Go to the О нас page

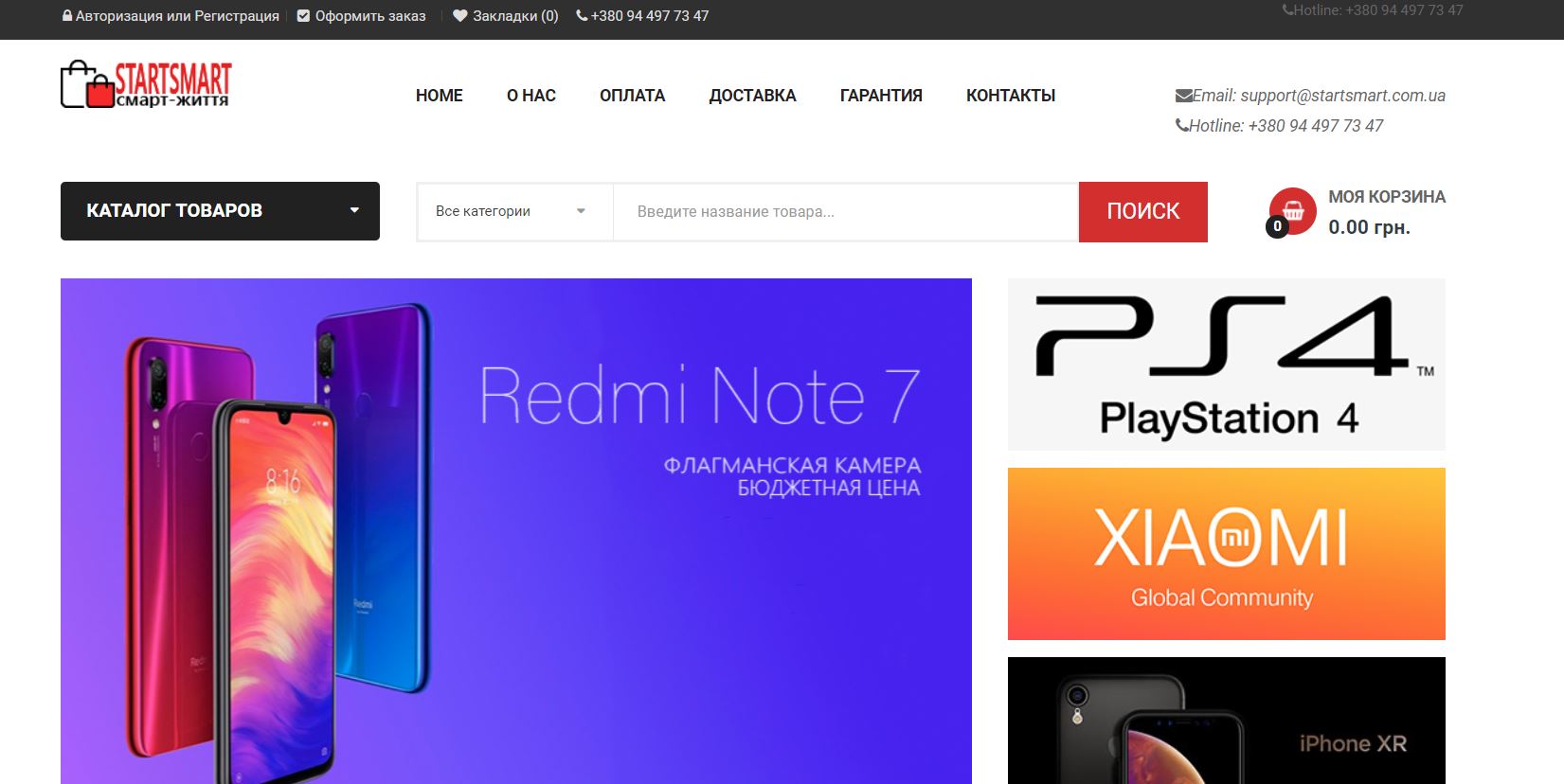coord(531,96)
